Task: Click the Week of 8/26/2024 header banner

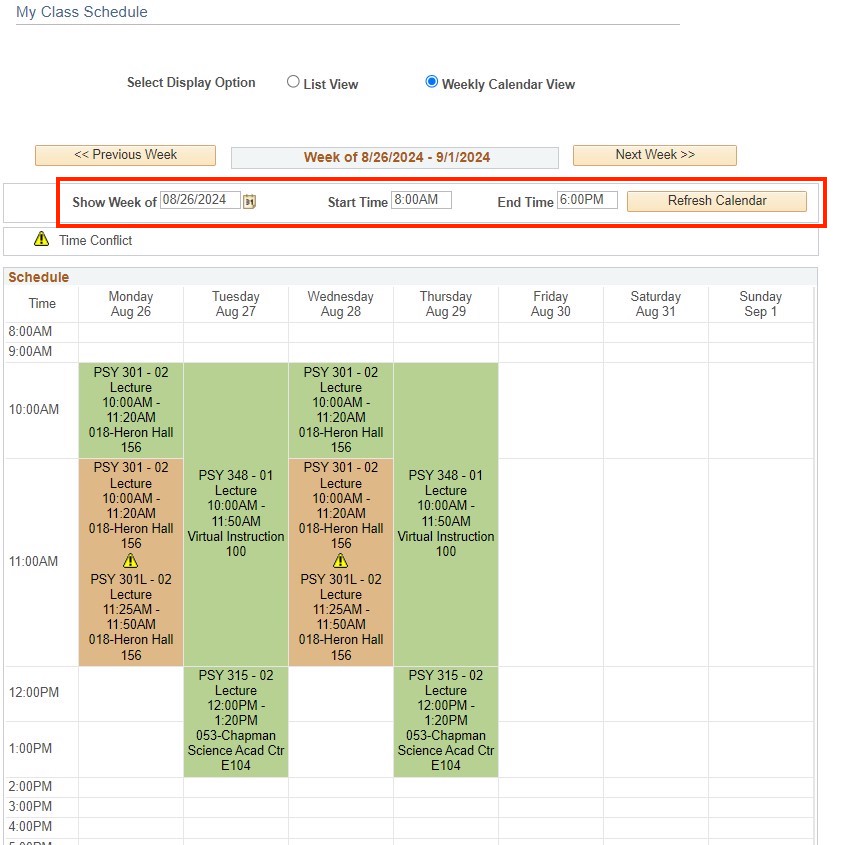Action: point(395,157)
